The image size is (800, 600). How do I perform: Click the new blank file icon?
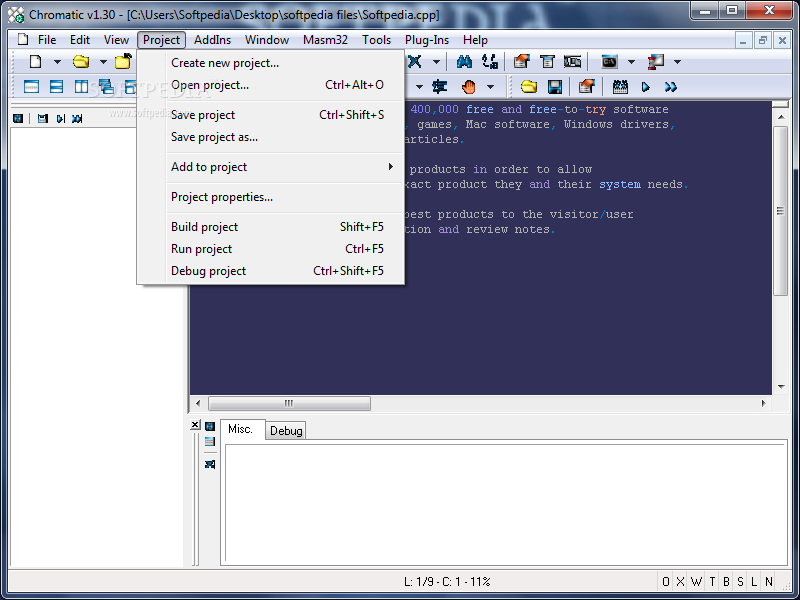click(x=35, y=62)
